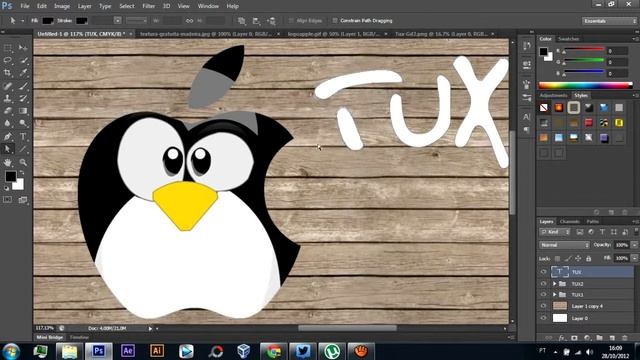Image resolution: width=640 pixels, height=360 pixels.
Task: Open the Normal blend mode dropdown
Action: tap(564, 245)
